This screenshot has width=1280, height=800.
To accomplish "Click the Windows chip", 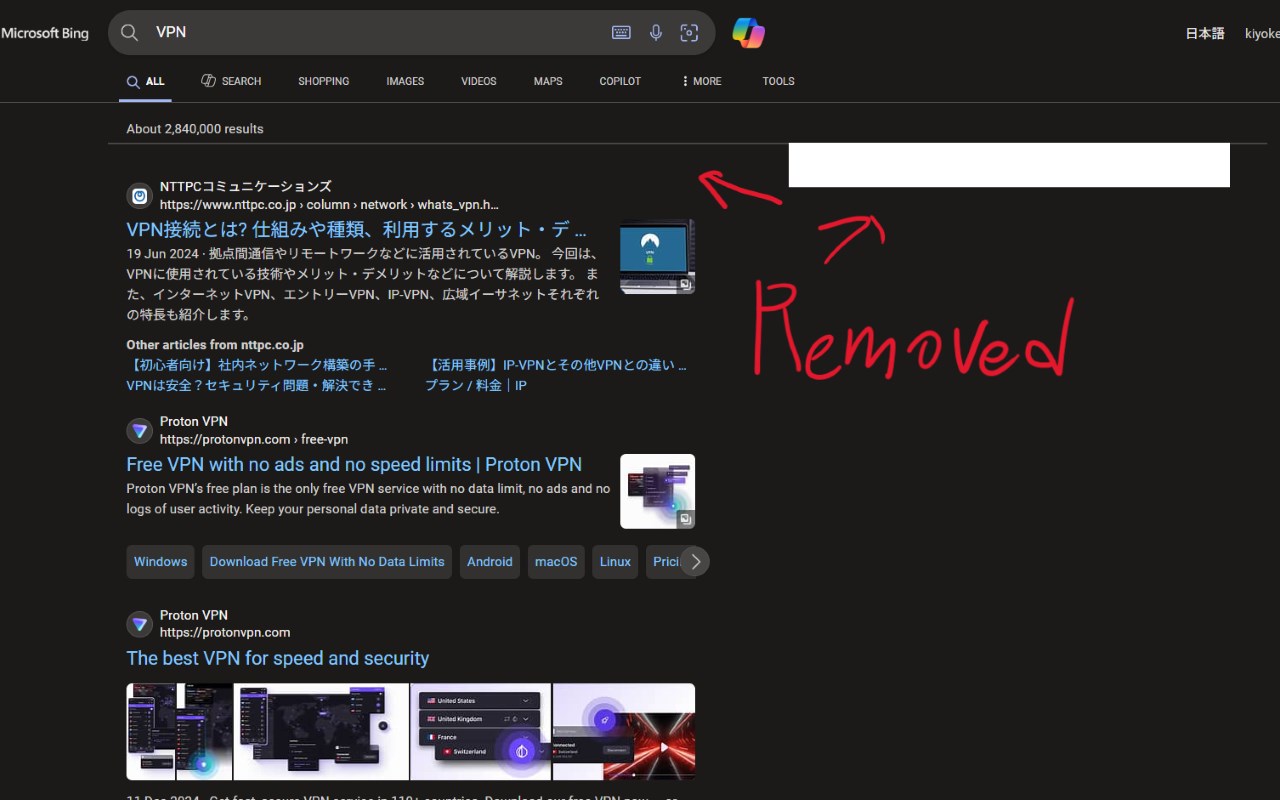I will (160, 561).
